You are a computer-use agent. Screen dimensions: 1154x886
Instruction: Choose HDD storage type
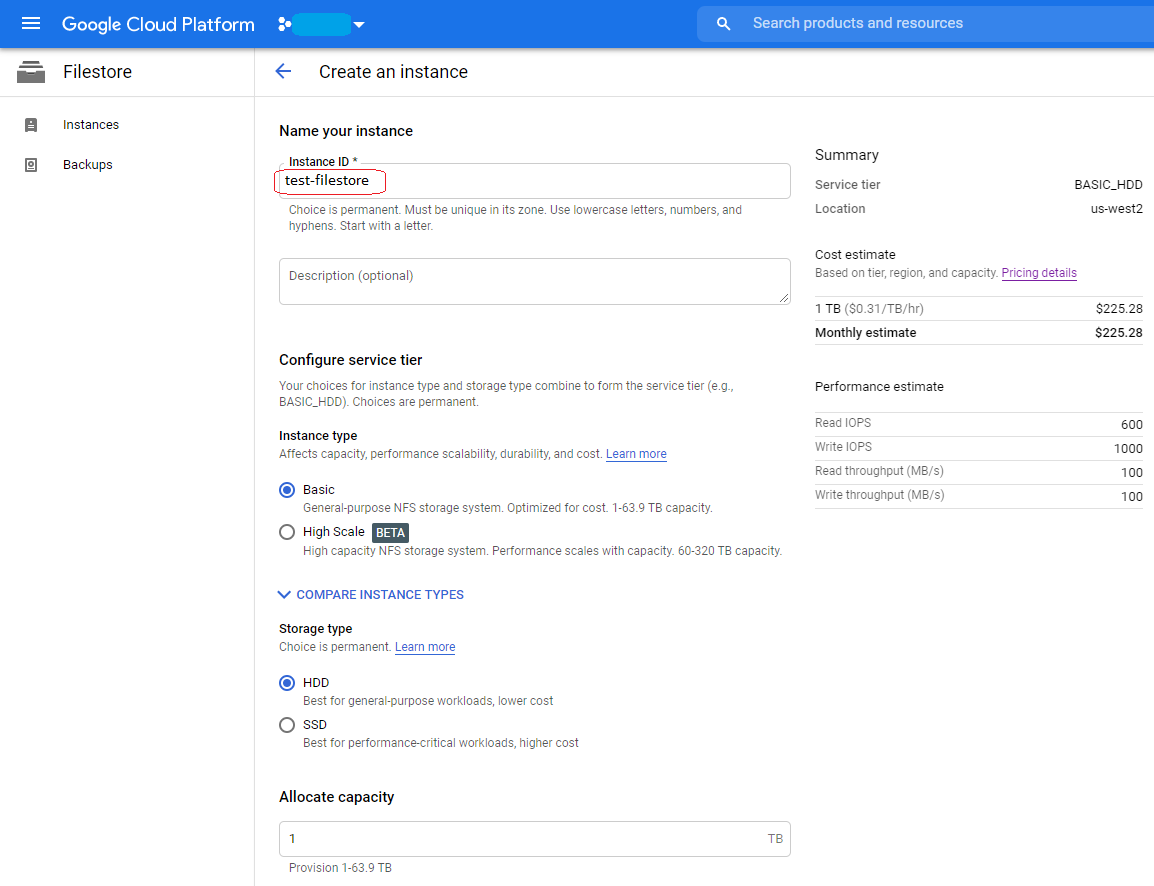pyautogui.click(x=287, y=682)
